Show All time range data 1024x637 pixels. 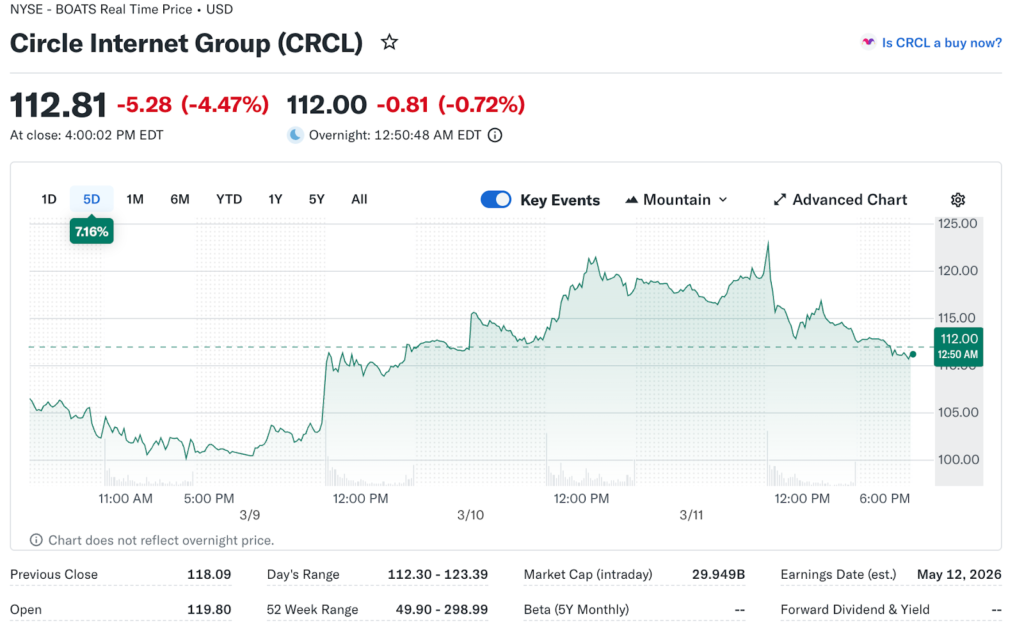pos(359,199)
